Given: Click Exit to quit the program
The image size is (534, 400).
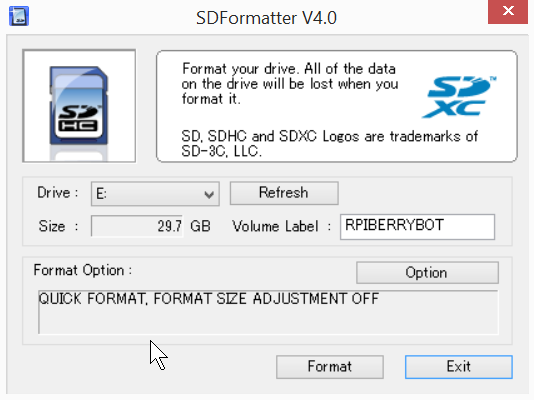Looking at the screenshot, I should click(x=459, y=367).
